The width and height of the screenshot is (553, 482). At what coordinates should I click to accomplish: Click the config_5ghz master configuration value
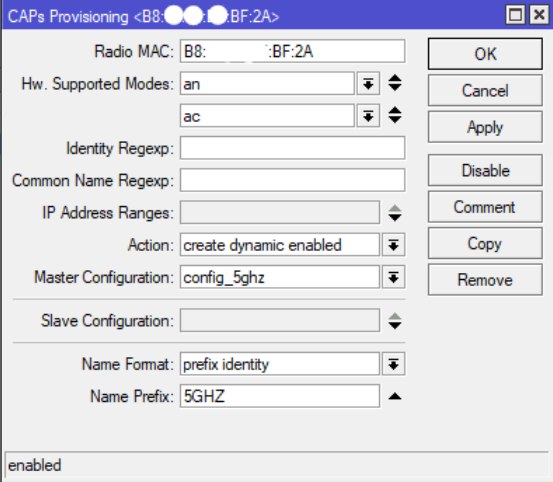[280, 277]
